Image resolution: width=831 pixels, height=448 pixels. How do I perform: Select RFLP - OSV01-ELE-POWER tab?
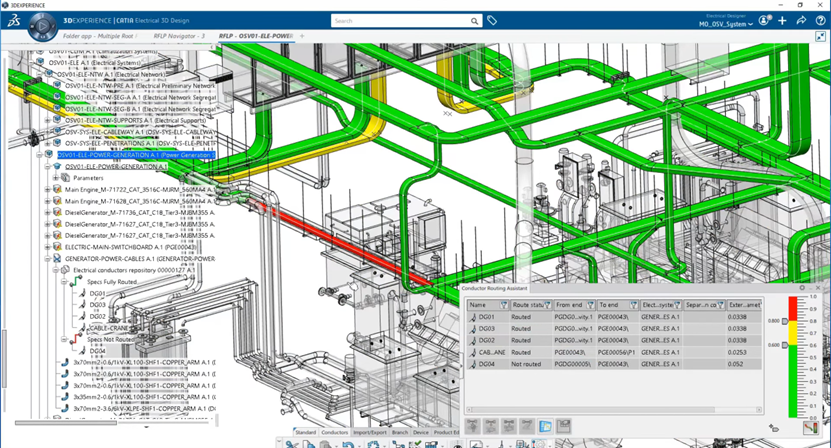255,36
